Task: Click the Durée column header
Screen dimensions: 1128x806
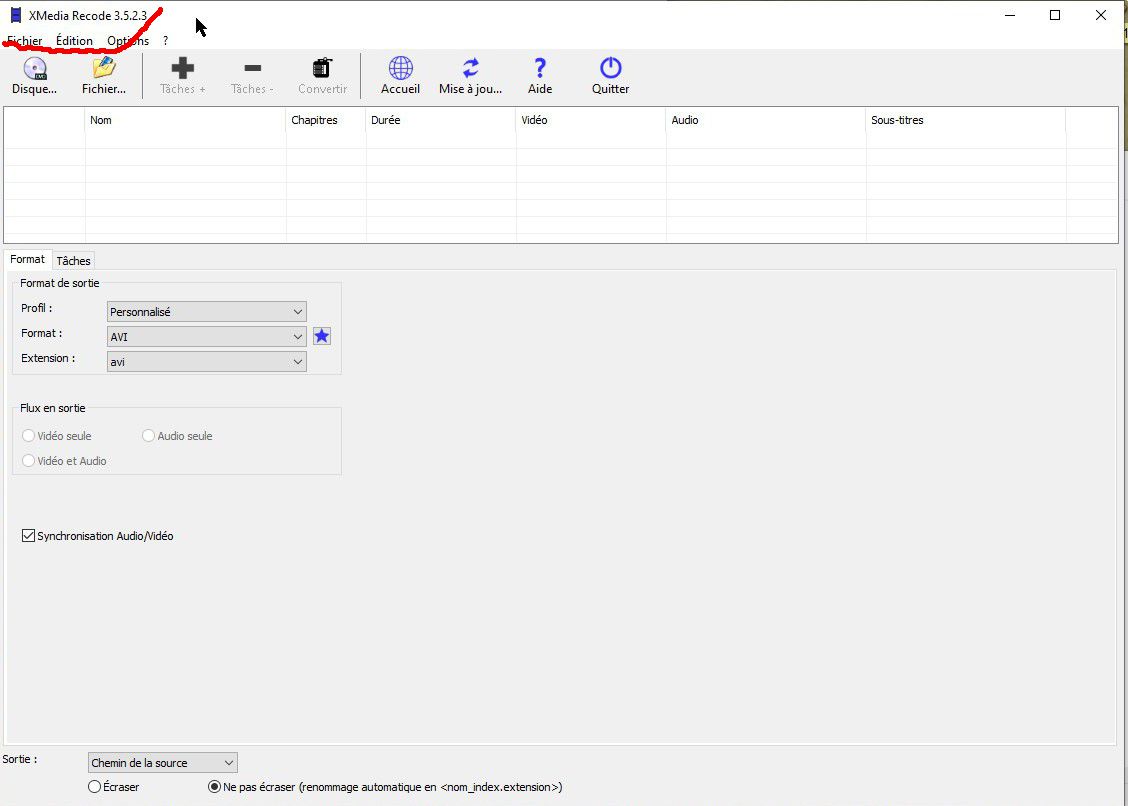Action: [441, 120]
